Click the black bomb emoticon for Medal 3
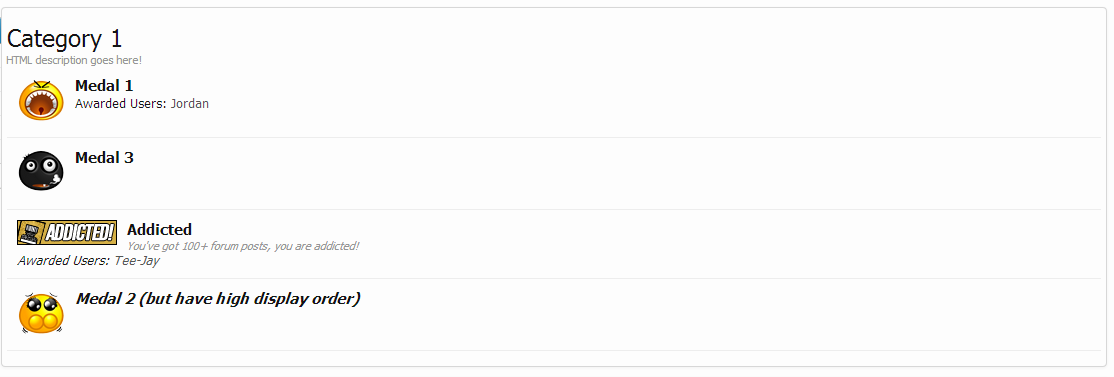1114x377 pixels. (41, 170)
